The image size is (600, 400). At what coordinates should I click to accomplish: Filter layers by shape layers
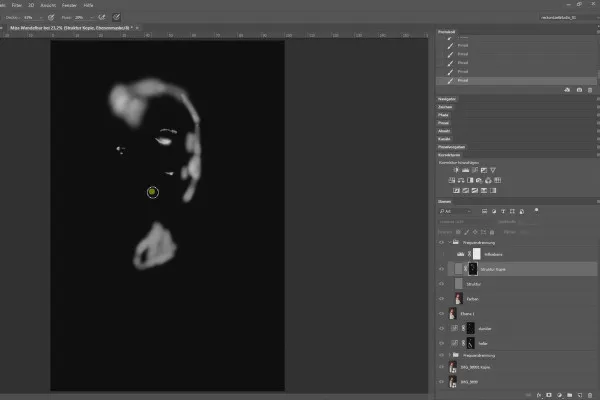(x=512, y=211)
